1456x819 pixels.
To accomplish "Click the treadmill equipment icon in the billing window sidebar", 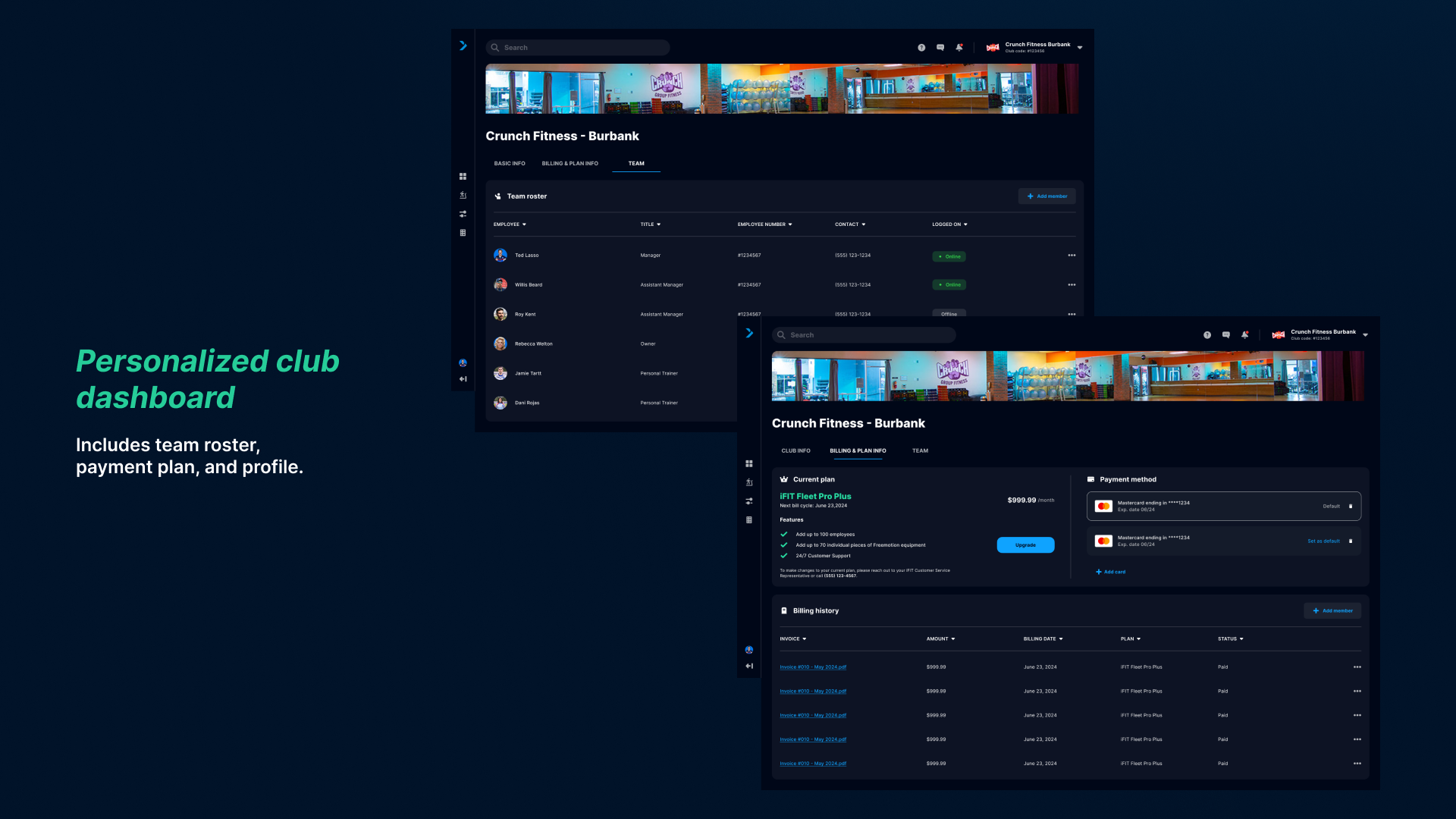I will coord(749,482).
